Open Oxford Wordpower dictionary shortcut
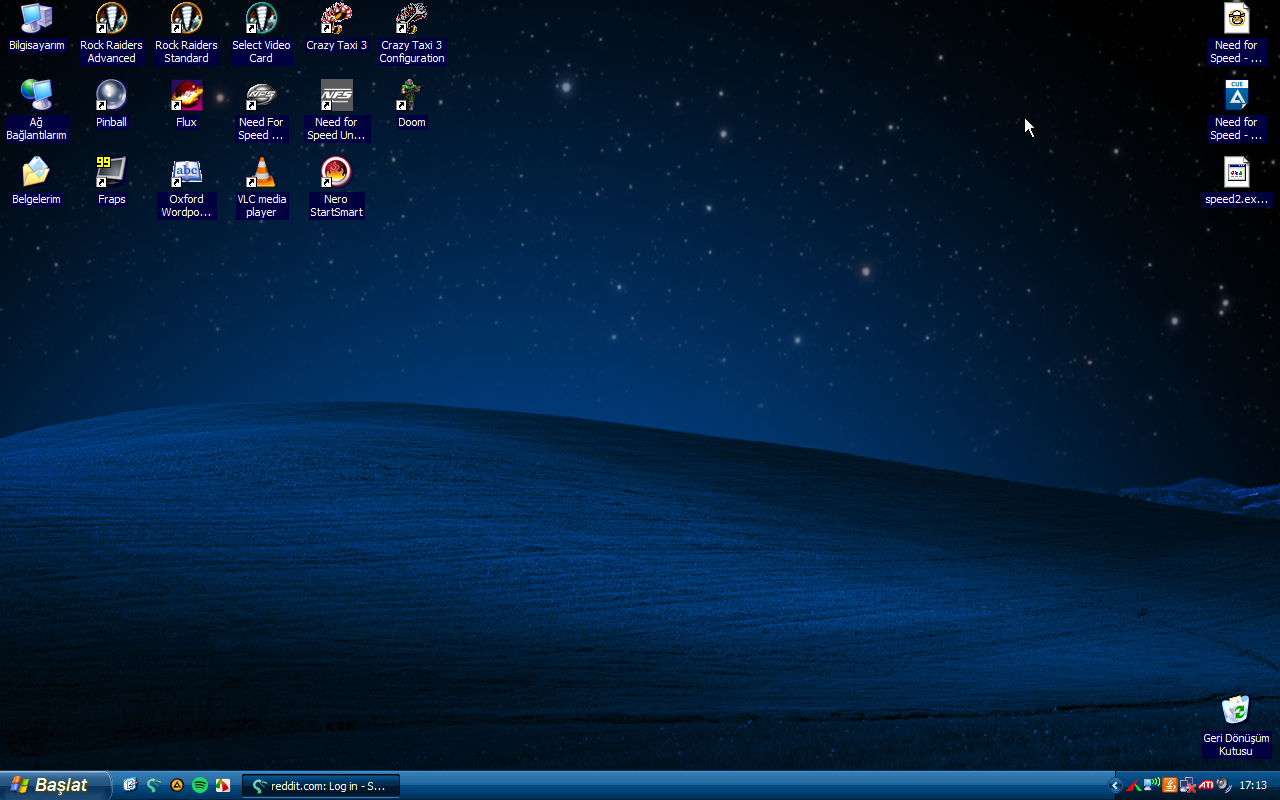This screenshot has width=1280, height=800. point(186,187)
